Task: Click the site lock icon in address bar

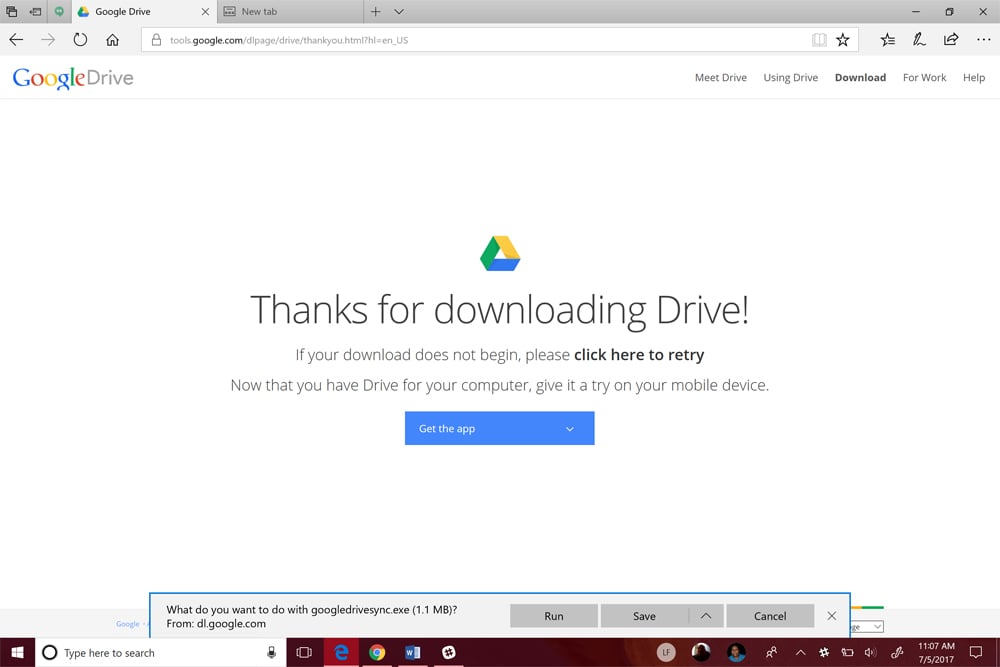Action: 156,40
